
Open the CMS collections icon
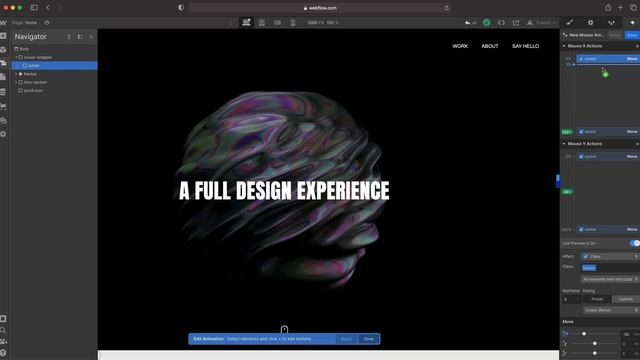click(x=3, y=92)
